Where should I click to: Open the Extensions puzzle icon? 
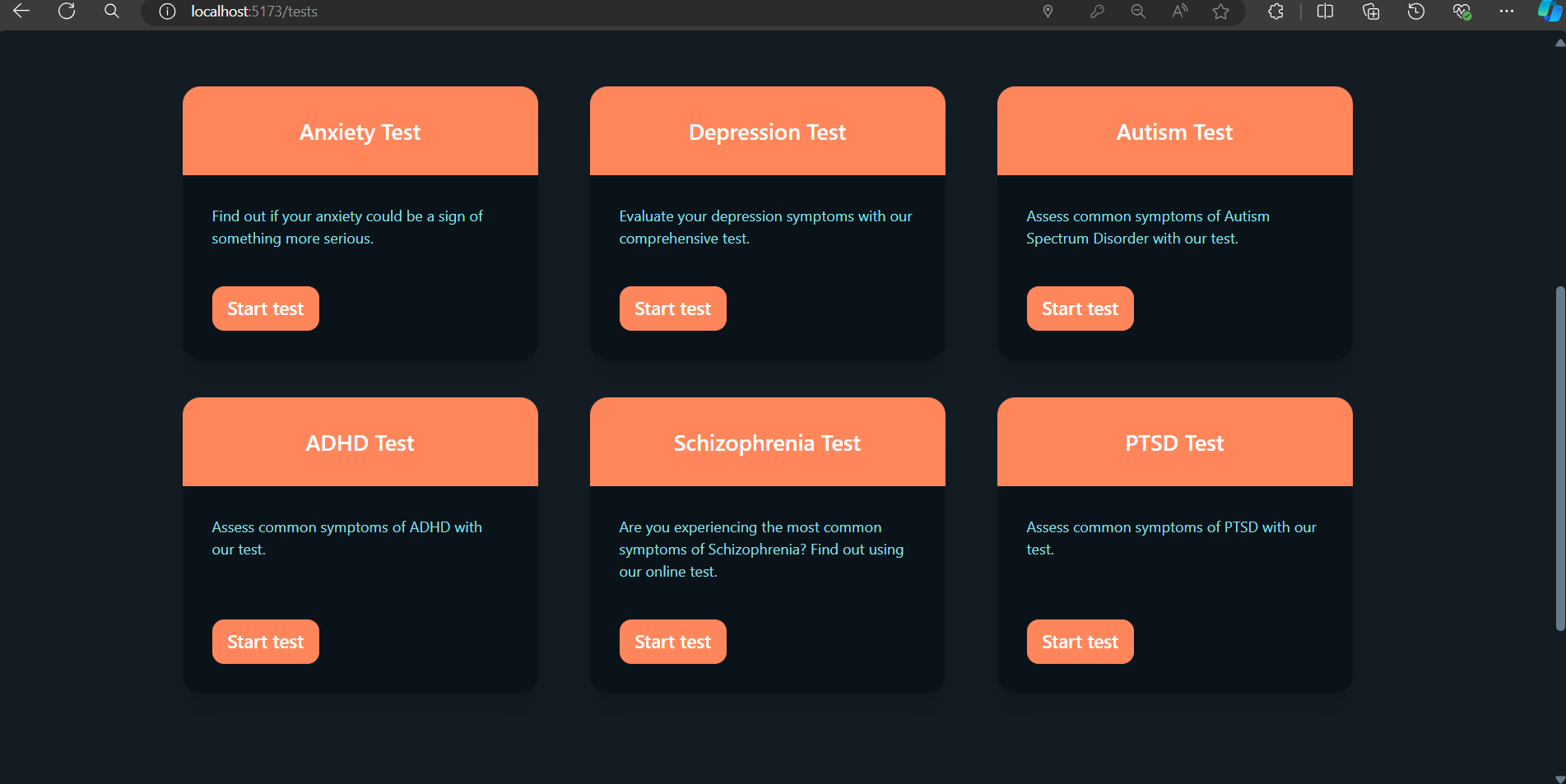(1276, 12)
